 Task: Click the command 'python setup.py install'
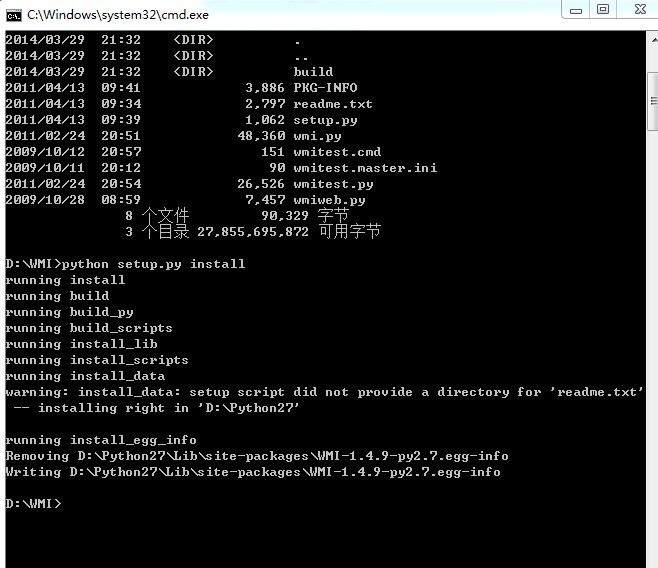[154, 264]
